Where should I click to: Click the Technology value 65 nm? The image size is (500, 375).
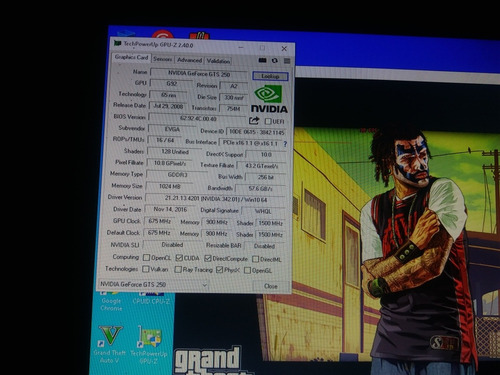pyautogui.click(x=168, y=95)
